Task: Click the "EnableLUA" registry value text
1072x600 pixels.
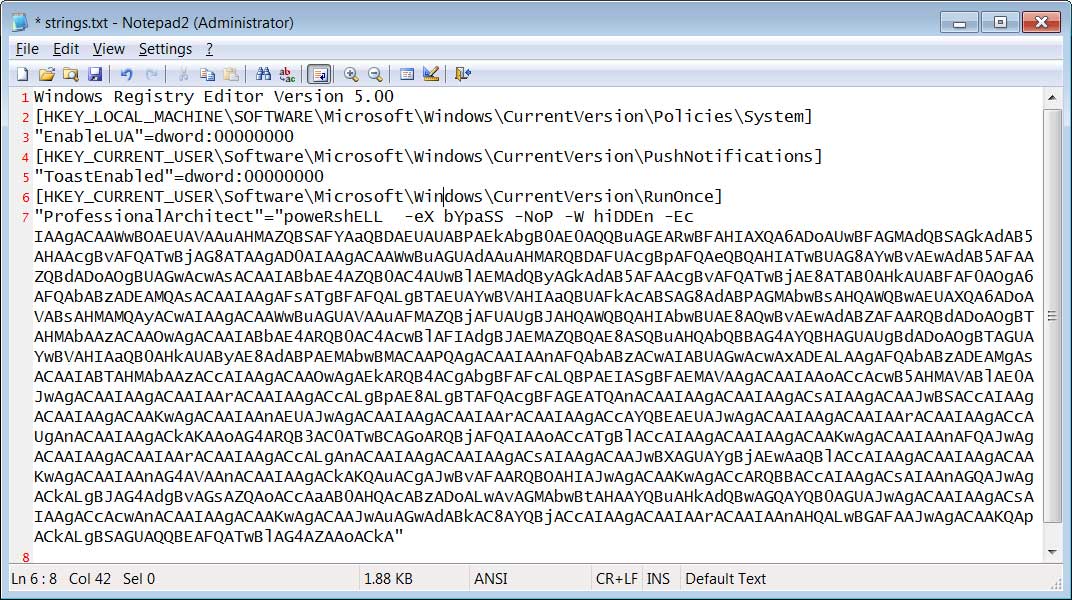Action: (x=164, y=137)
